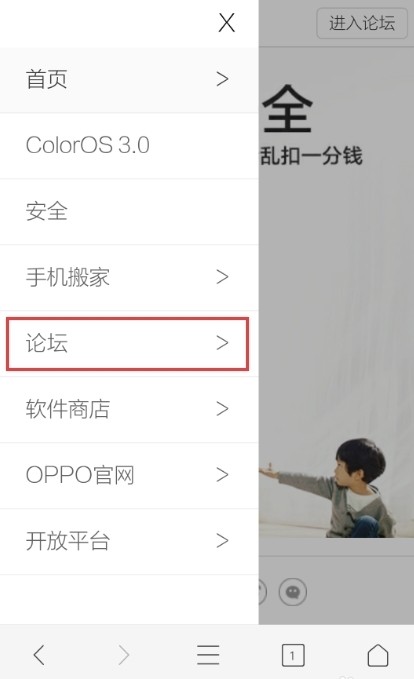414x679 pixels.
Task: Open the browser hamburger menu
Action: click(x=208, y=654)
